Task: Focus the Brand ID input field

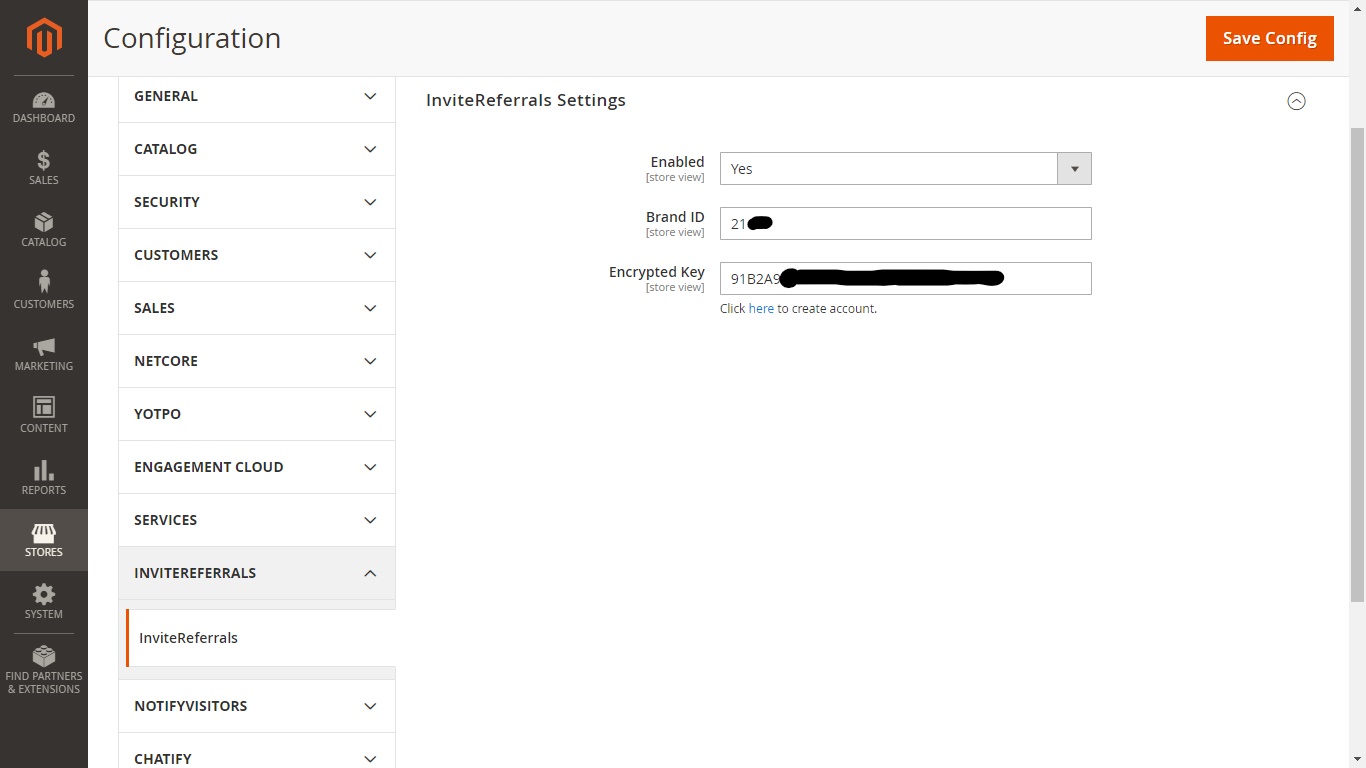Action: (905, 224)
